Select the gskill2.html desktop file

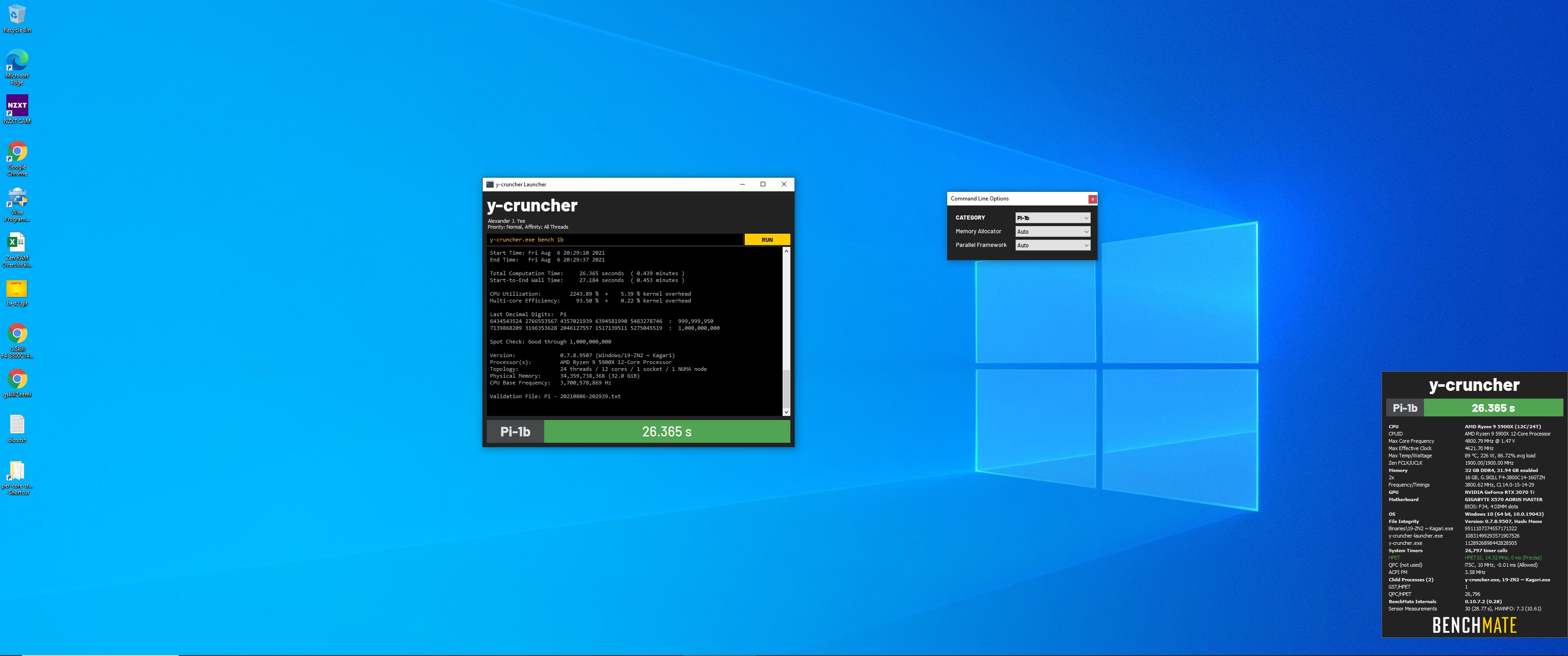point(17,384)
